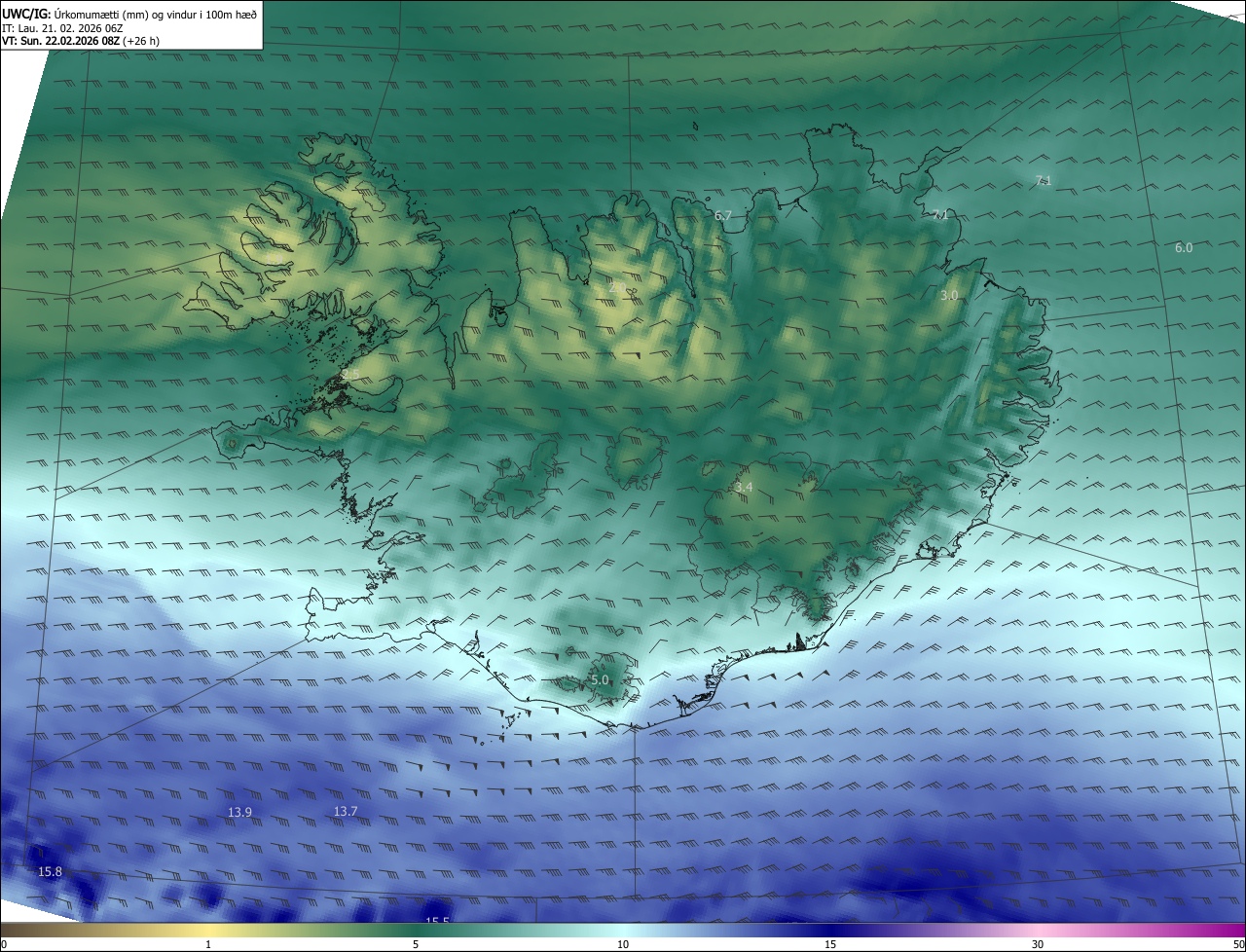Click the "10" tick on the colour scale
This screenshot has width=1246, height=952.
coord(623,944)
